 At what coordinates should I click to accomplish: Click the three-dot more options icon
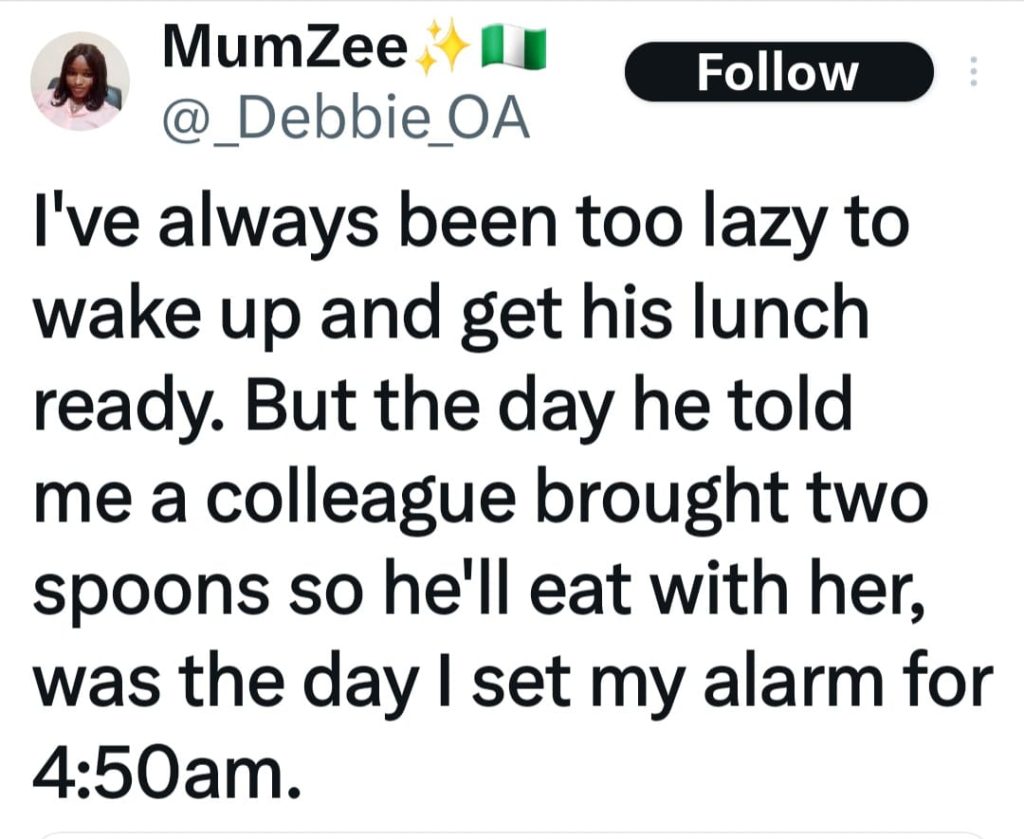point(971,73)
